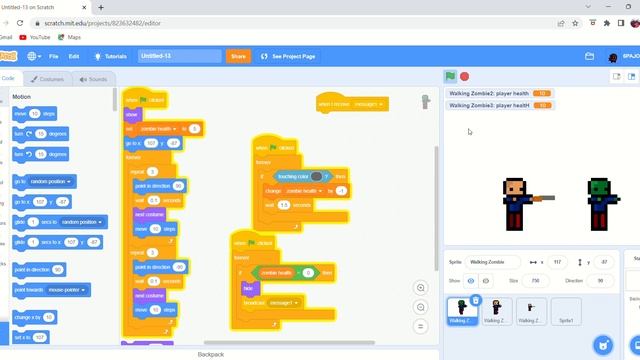This screenshot has height=360, width=640.
Task: Click turn clockwise 15 degrees block
Action: [40, 134]
